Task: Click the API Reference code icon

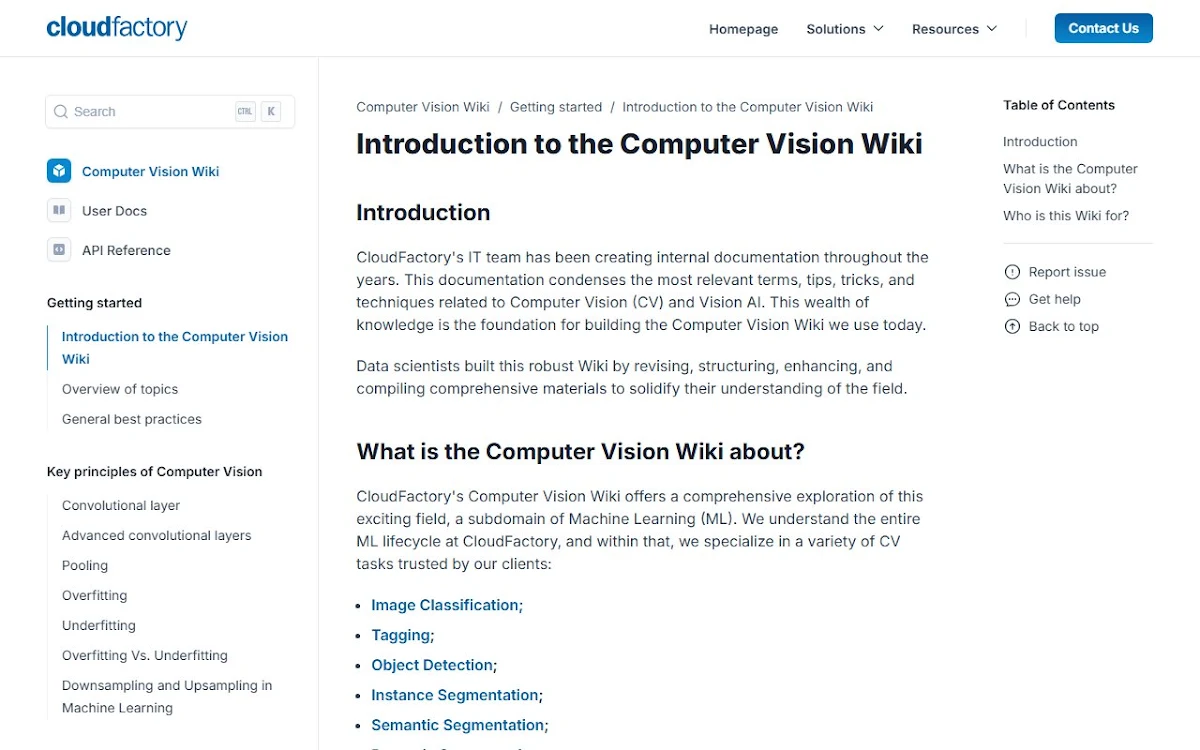Action: 59,250
